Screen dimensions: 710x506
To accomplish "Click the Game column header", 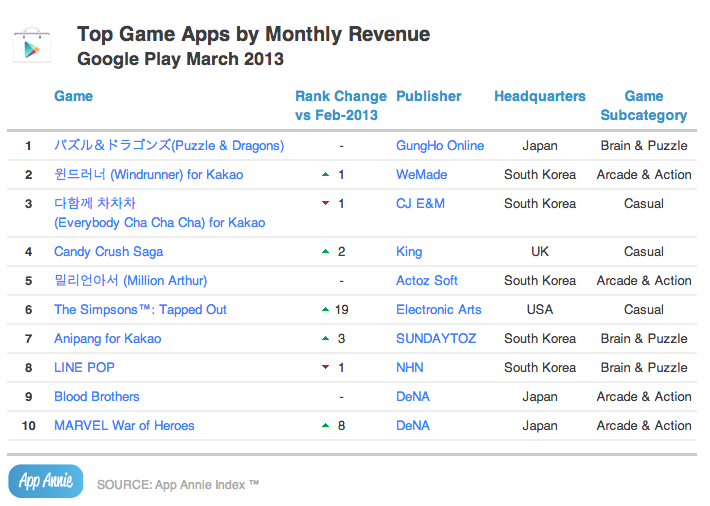I will (73, 96).
